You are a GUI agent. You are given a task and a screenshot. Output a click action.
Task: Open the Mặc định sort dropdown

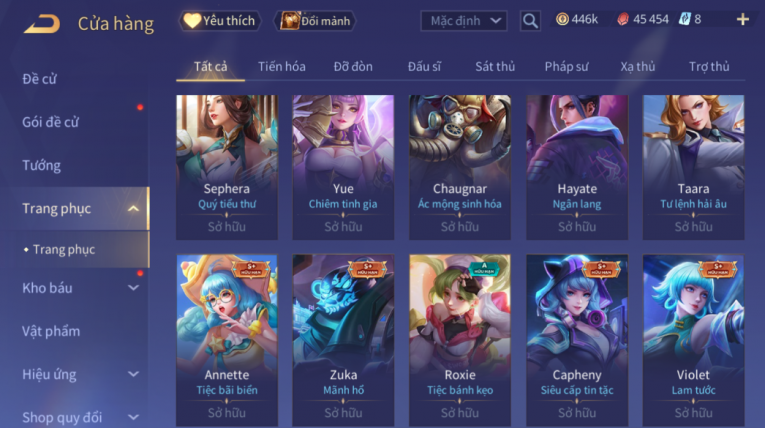[x=463, y=21]
